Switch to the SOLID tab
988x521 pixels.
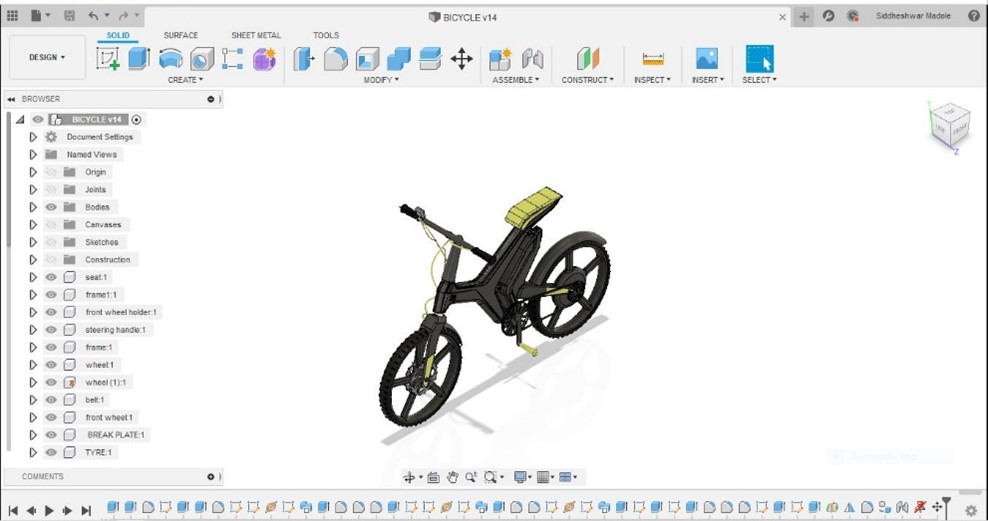pyautogui.click(x=118, y=35)
